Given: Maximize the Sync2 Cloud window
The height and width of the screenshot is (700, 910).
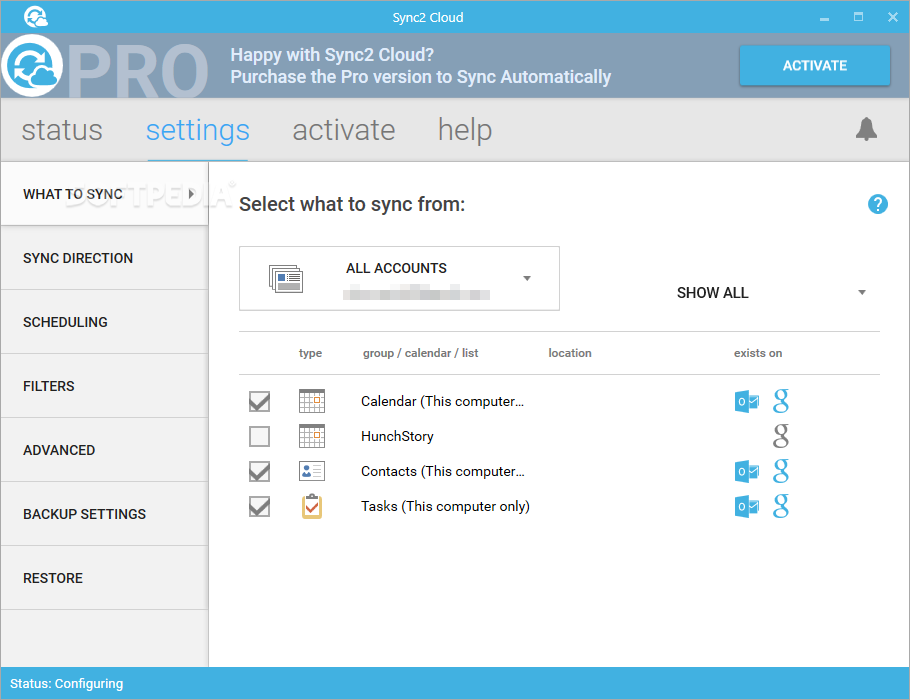Looking at the screenshot, I should point(858,17).
